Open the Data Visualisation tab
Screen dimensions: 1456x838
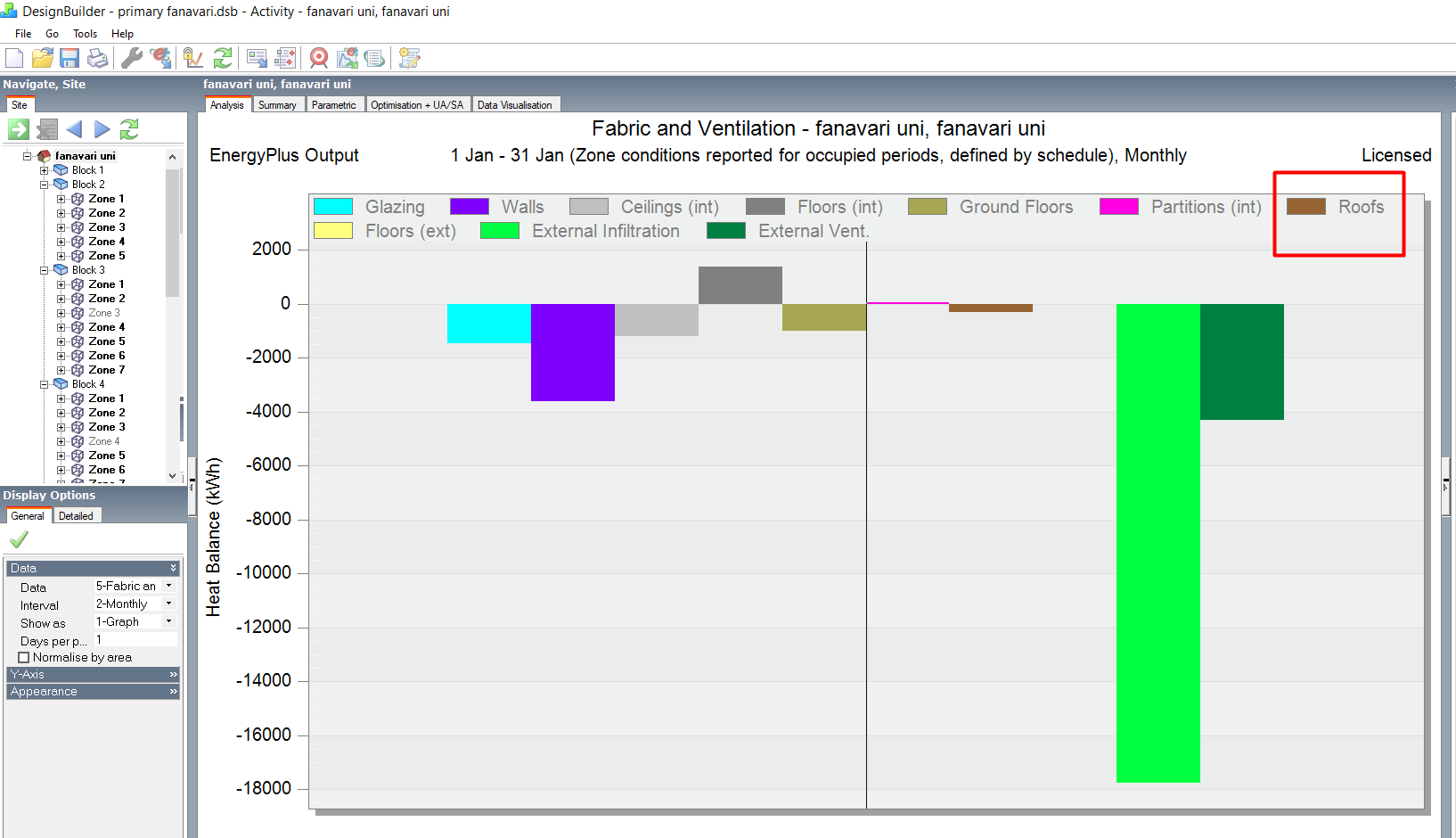[515, 105]
